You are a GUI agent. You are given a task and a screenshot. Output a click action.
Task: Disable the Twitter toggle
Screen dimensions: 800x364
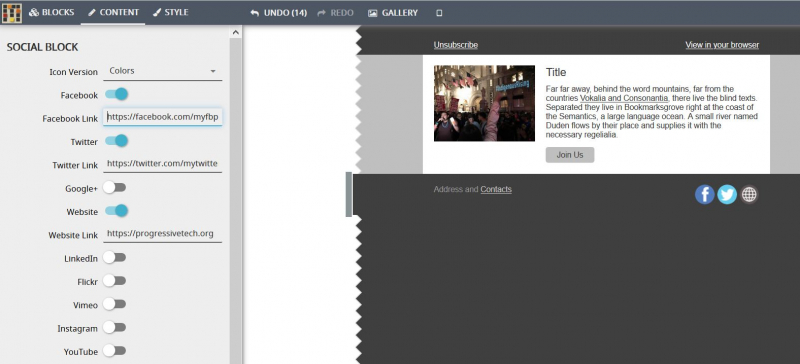coord(116,140)
